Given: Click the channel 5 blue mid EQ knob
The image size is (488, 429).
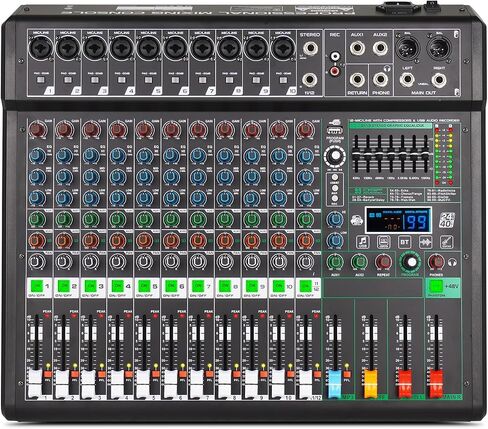Looking at the screenshot, I should click(x=145, y=177).
